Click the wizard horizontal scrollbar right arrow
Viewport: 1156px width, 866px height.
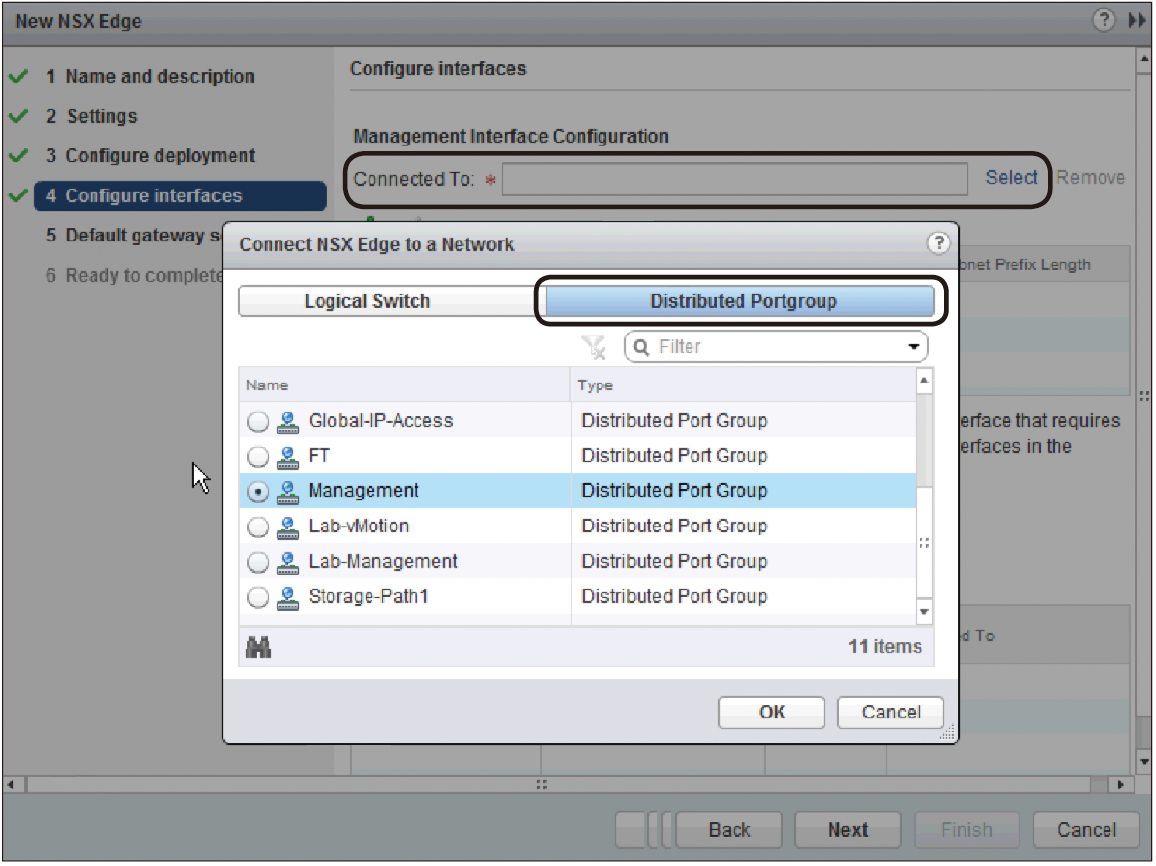pos(1121,785)
